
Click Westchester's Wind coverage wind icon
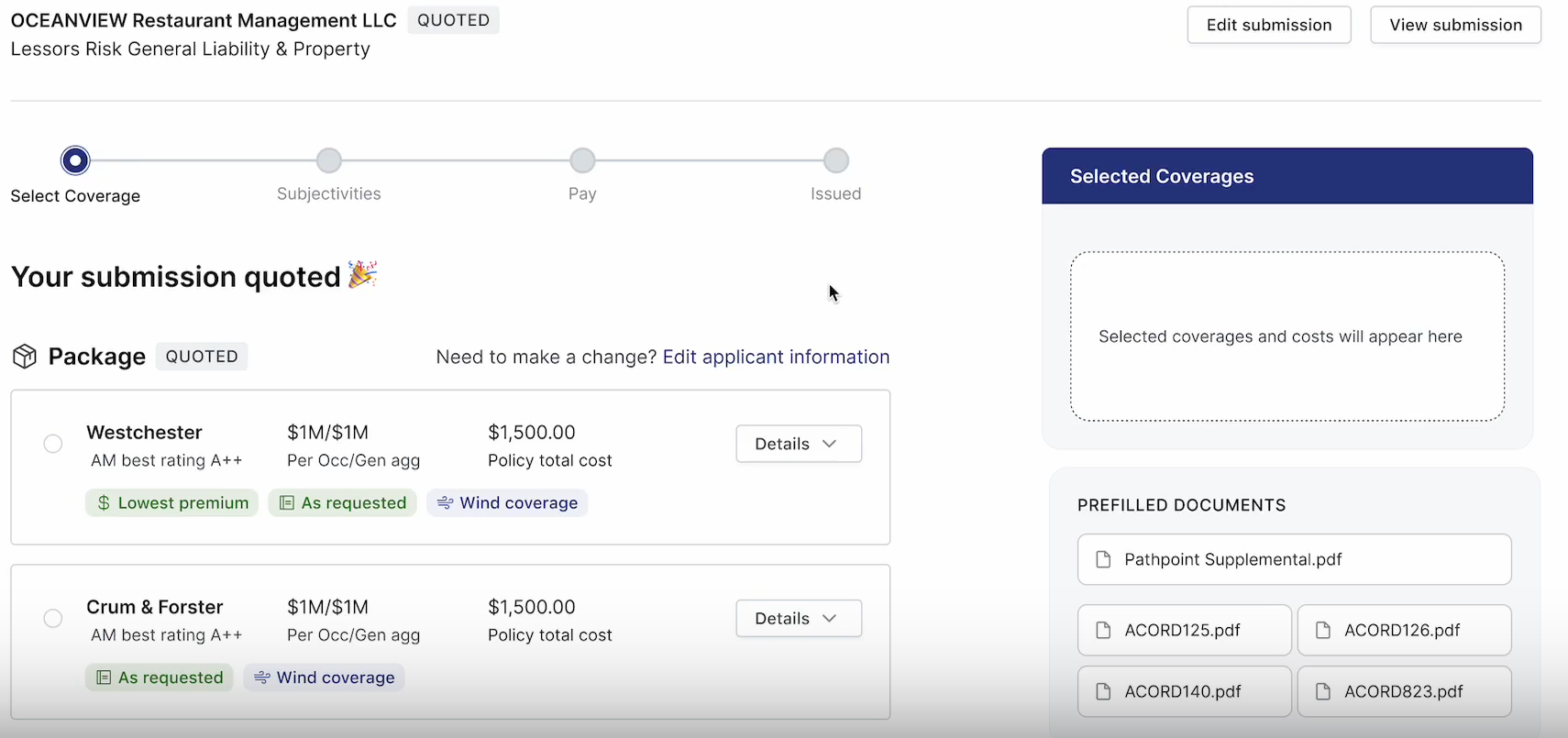[445, 503]
